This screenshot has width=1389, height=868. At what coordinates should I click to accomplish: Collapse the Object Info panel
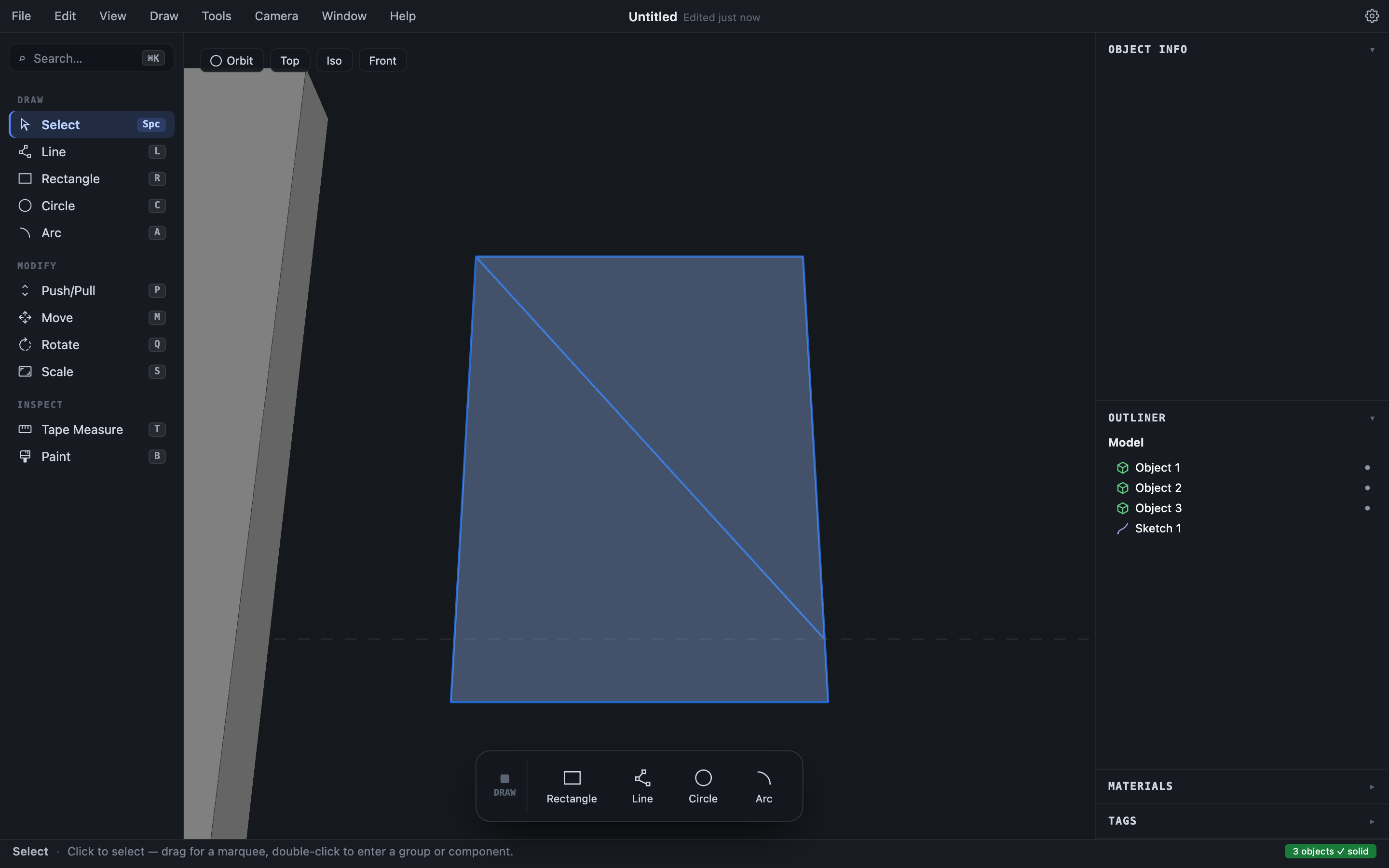[1372, 50]
